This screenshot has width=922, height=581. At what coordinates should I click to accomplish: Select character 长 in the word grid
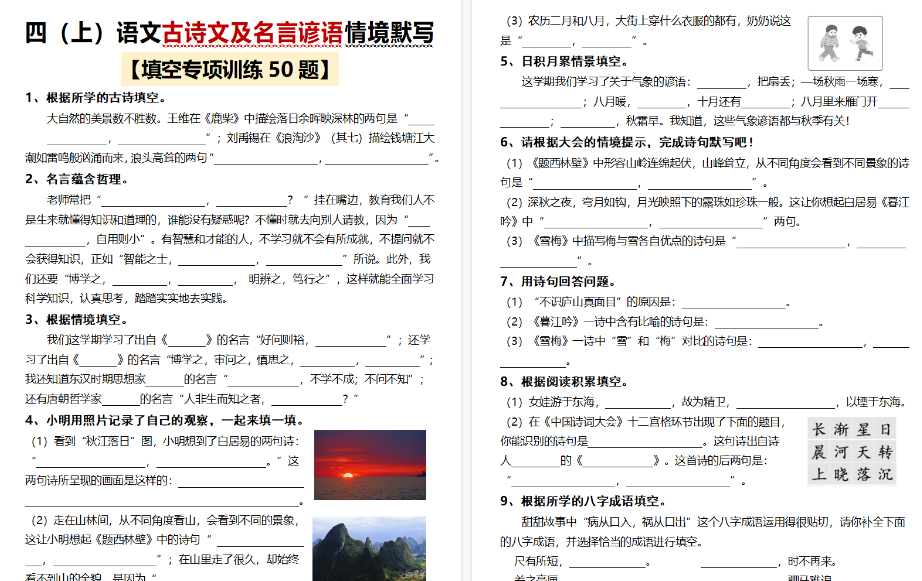click(820, 429)
